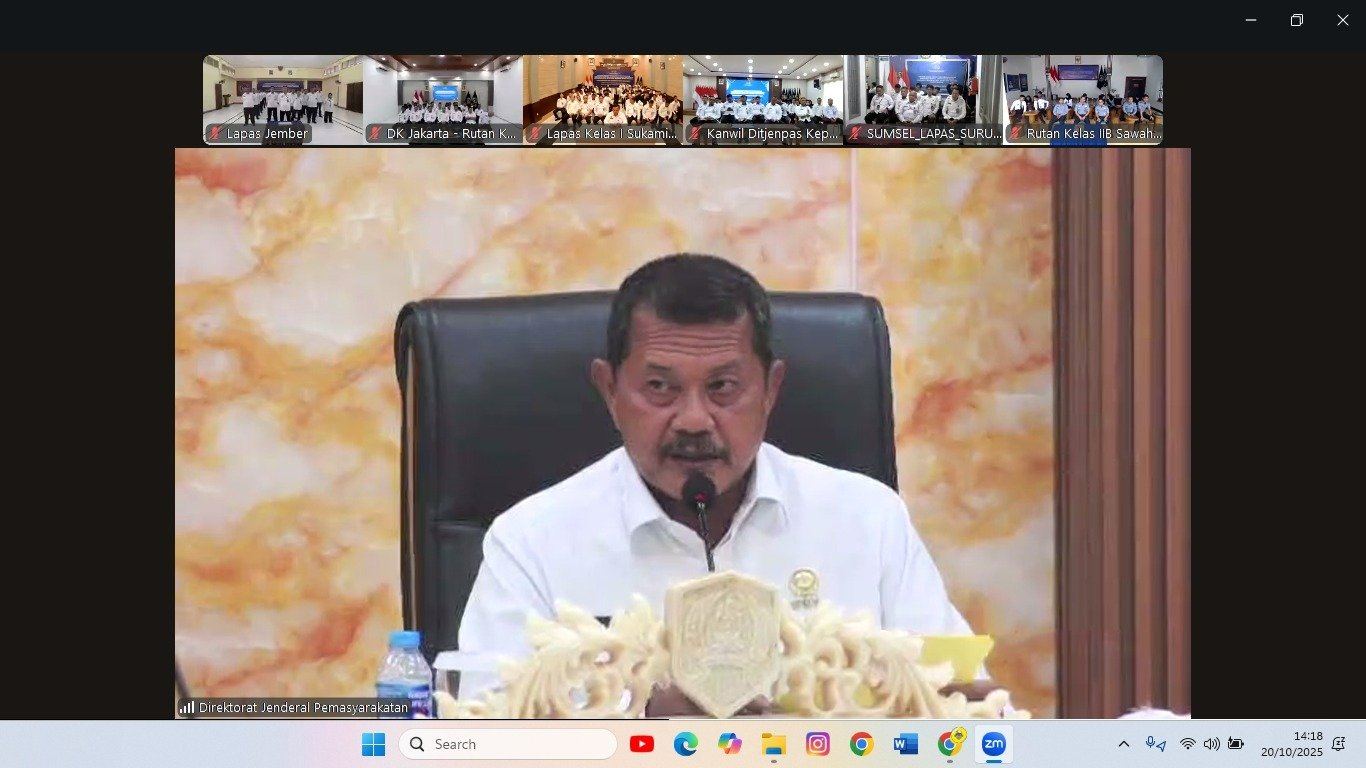Open Microsoft Word from the taskbar
This screenshot has width=1366, height=768.
coord(905,744)
